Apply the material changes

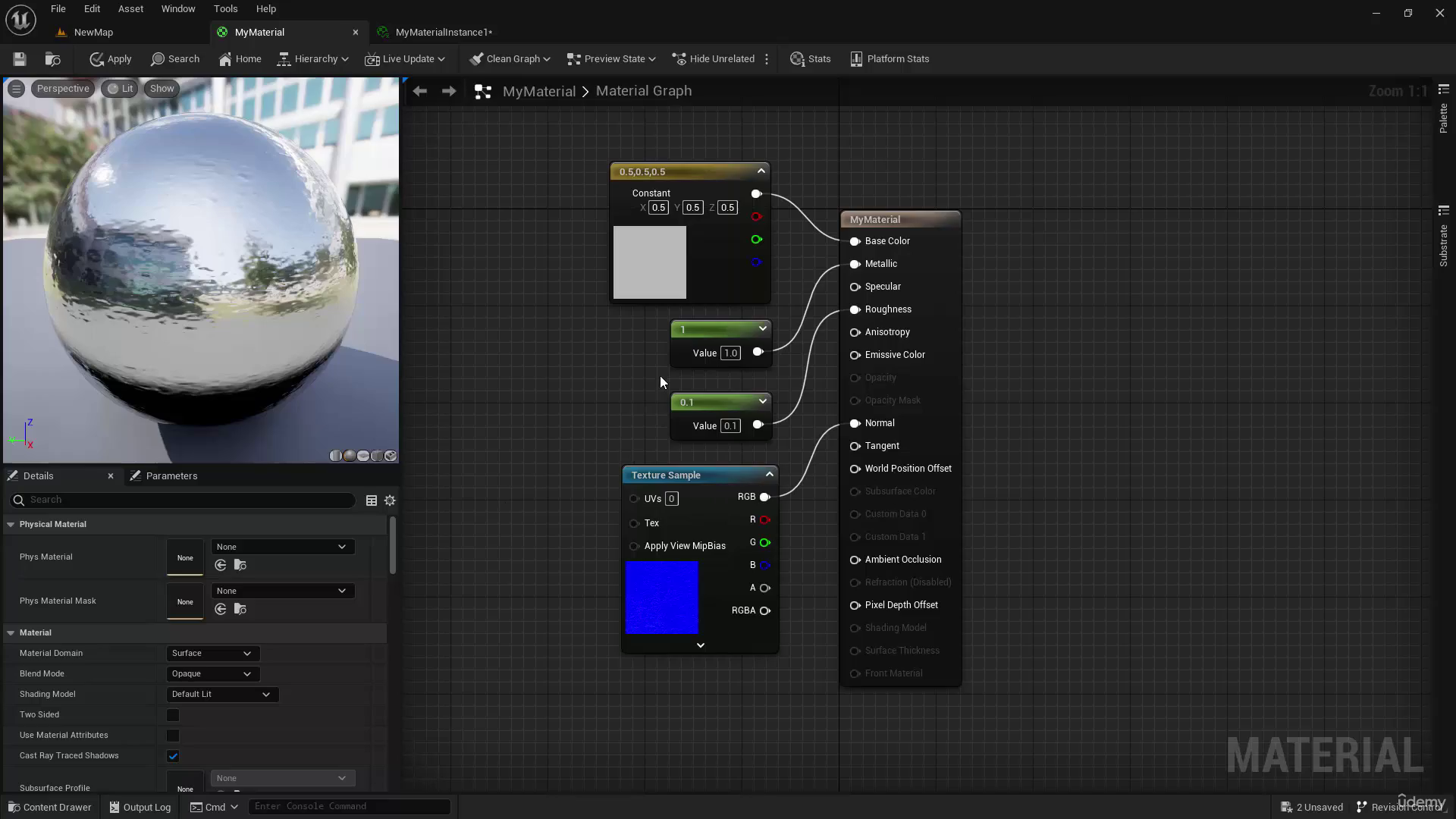coord(111,59)
